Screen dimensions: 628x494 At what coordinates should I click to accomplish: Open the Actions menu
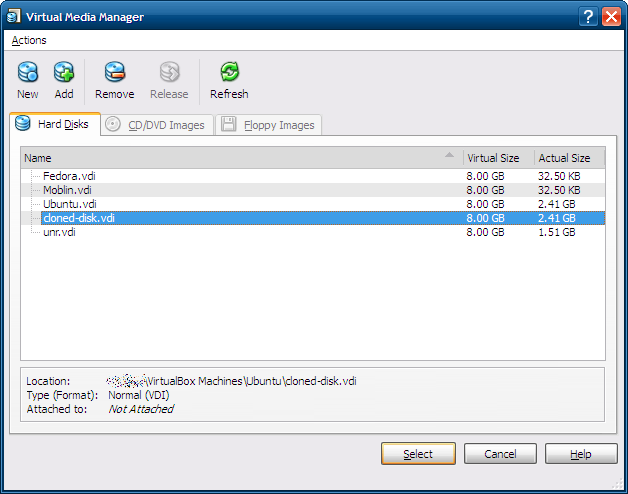(x=29, y=40)
